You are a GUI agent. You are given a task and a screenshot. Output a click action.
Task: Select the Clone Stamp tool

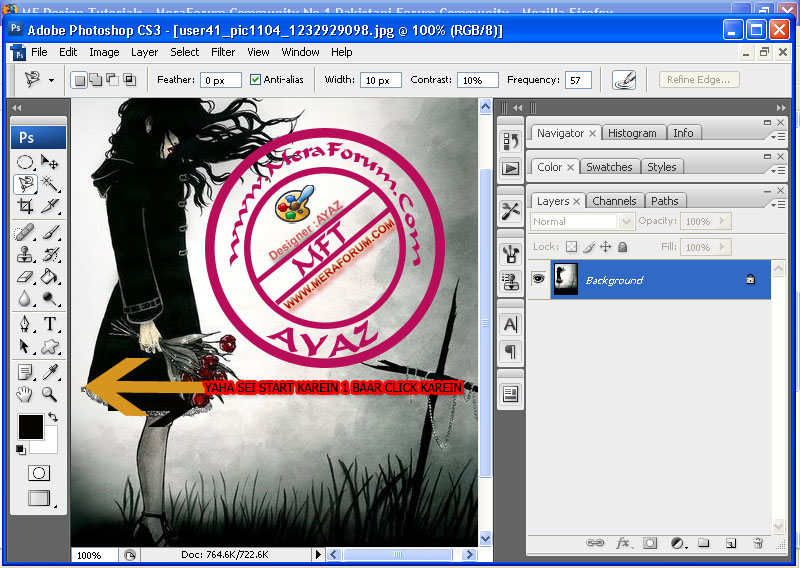(24, 254)
